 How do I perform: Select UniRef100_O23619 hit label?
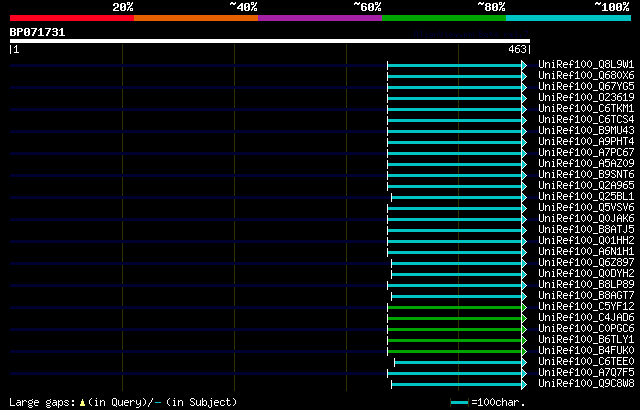point(586,98)
